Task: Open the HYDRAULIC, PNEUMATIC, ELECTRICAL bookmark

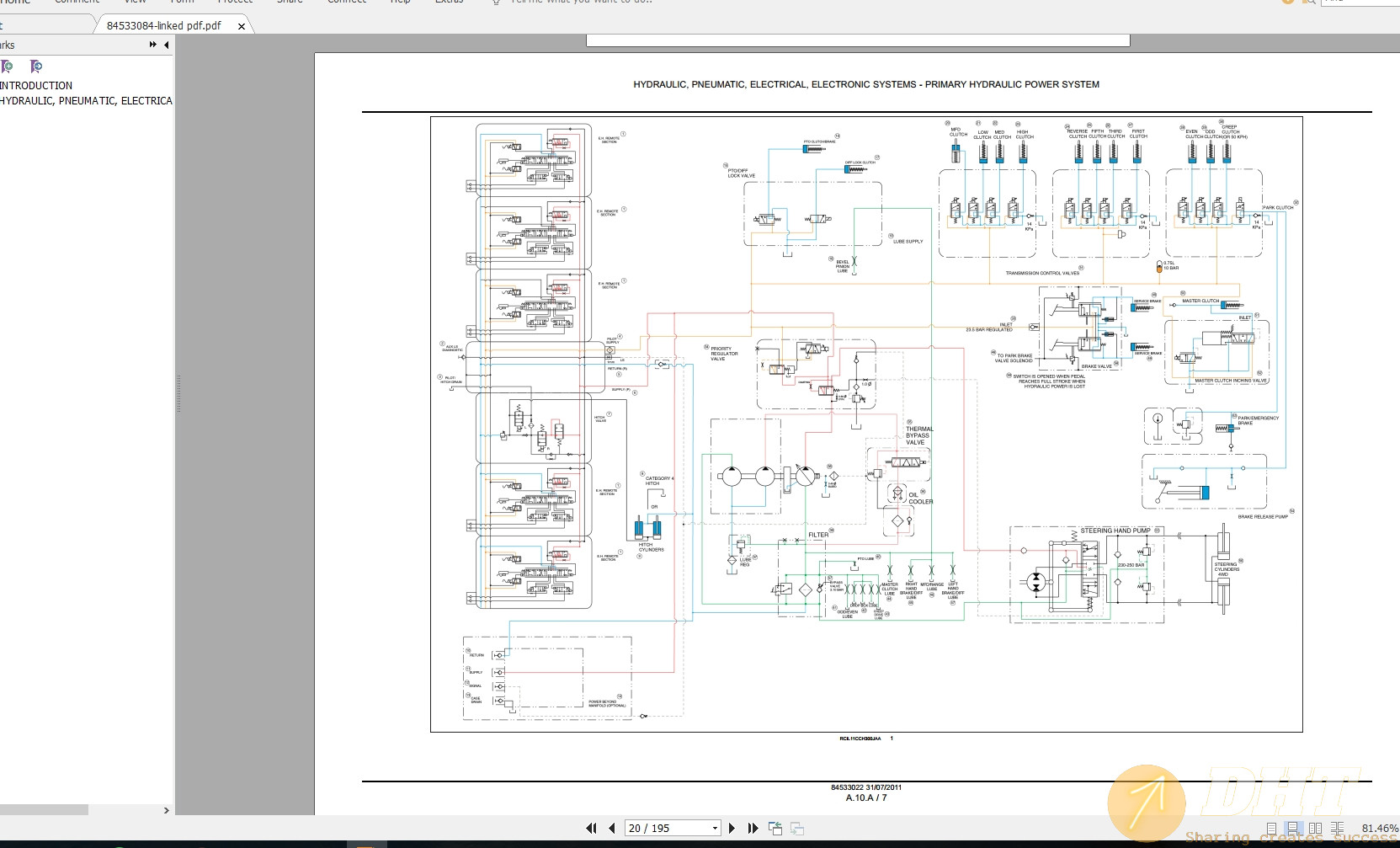Action: (86, 101)
